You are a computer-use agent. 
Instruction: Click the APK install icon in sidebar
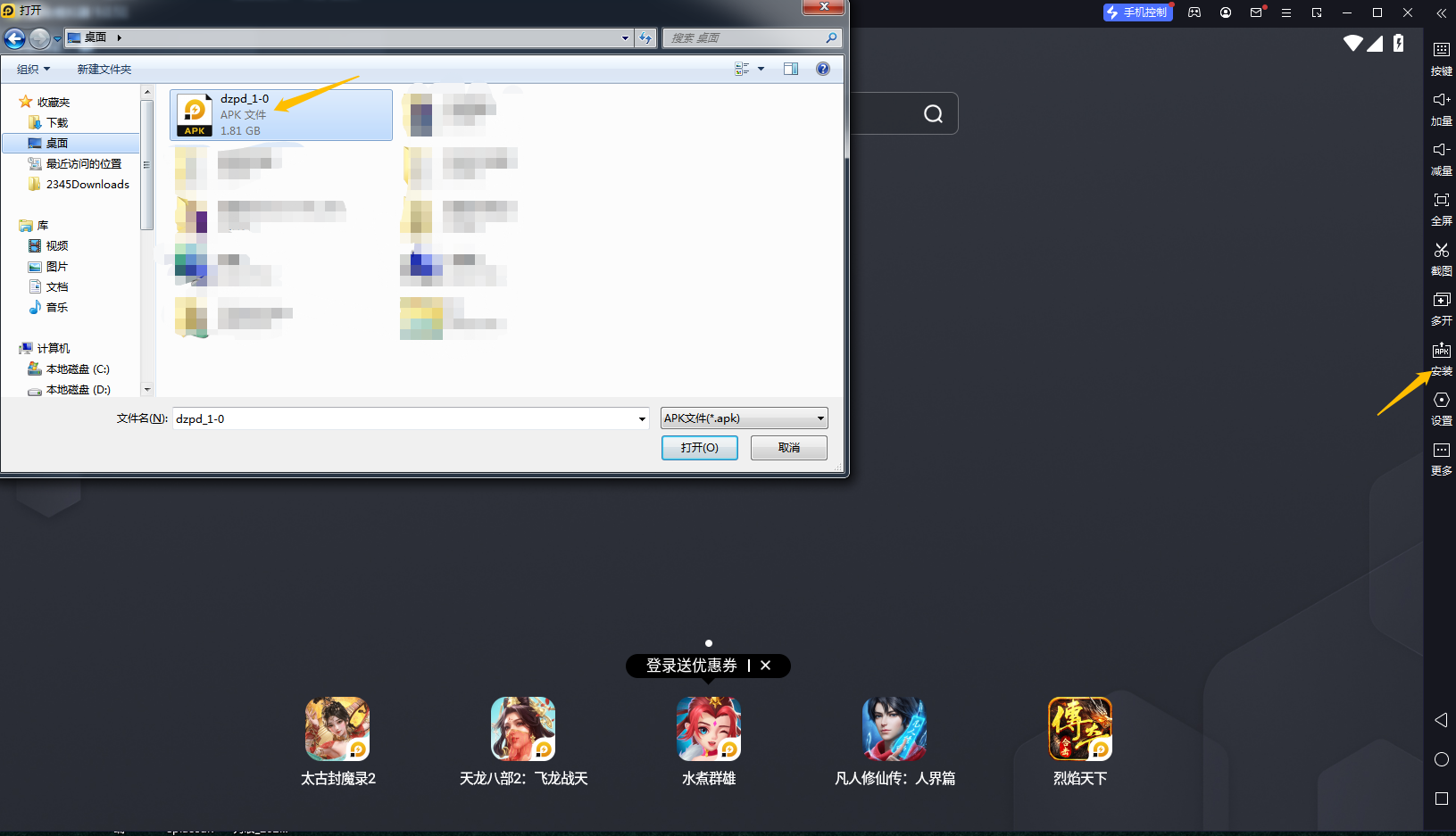(x=1441, y=352)
